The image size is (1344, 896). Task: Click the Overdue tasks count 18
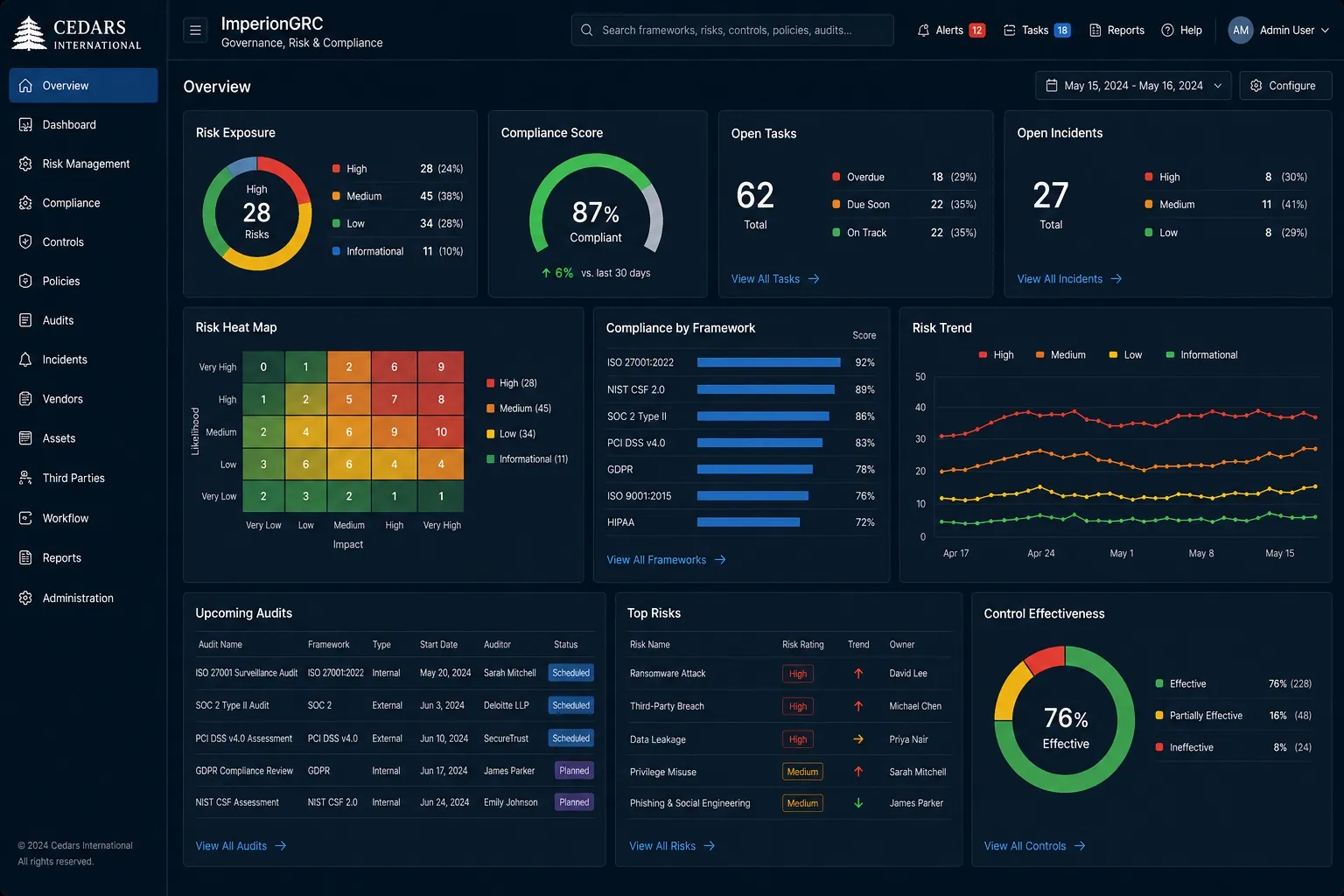coord(937,177)
